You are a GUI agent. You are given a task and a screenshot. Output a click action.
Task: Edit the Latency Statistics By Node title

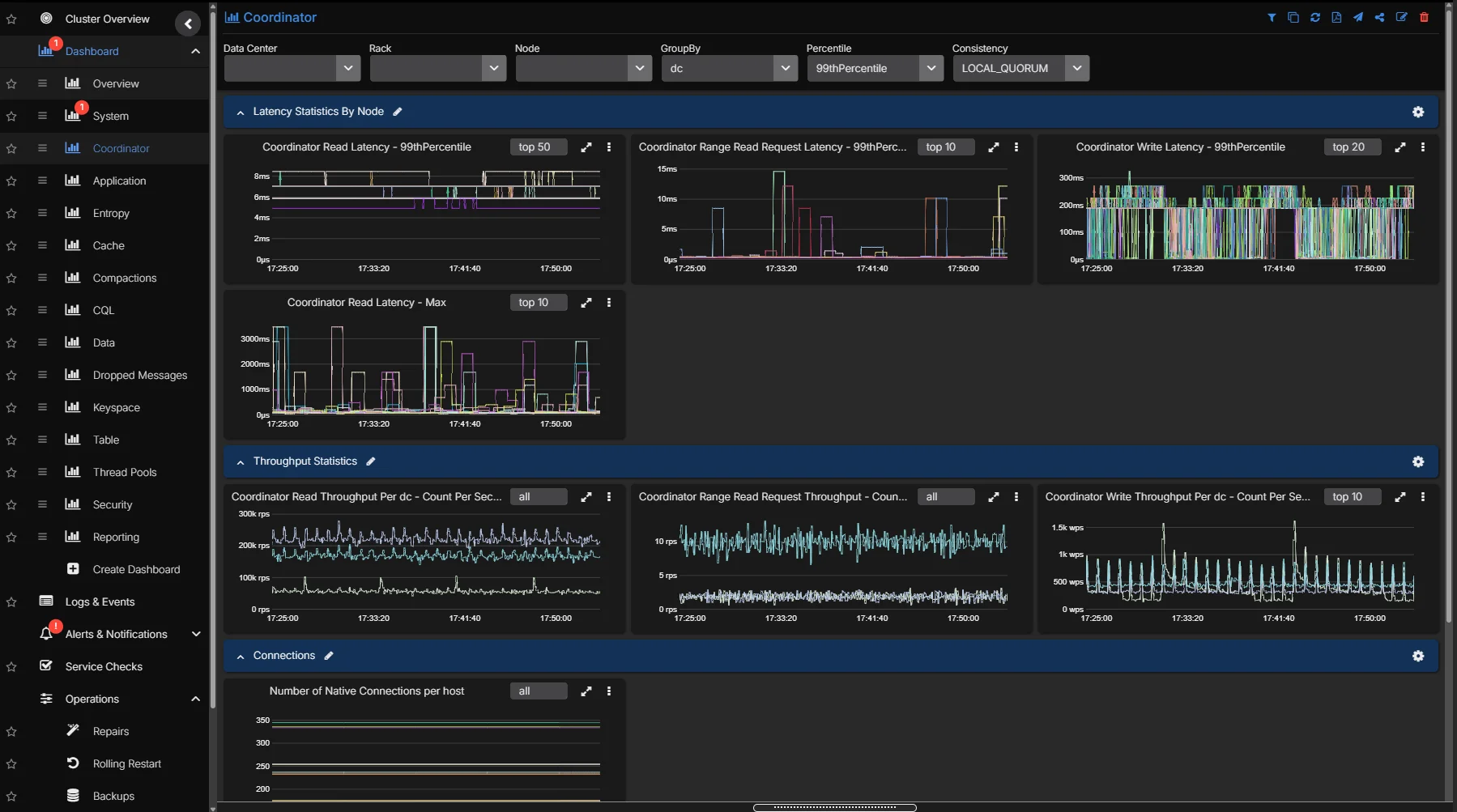398,112
